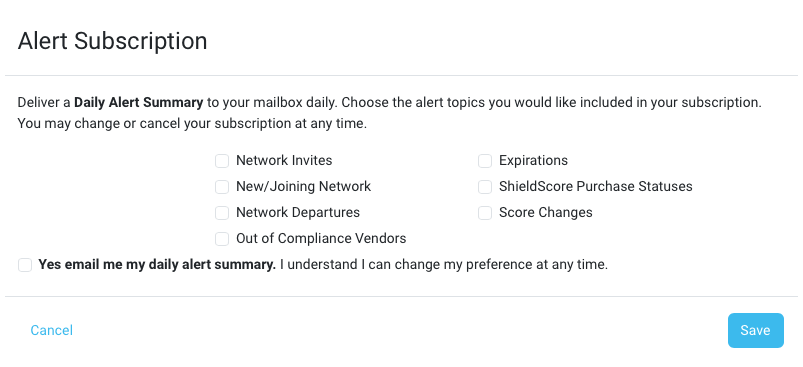Image resolution: width=803 pixels, height=367 pixels.
Task: Click the New/Joining Network label
Action: click(x=304, y=186)
